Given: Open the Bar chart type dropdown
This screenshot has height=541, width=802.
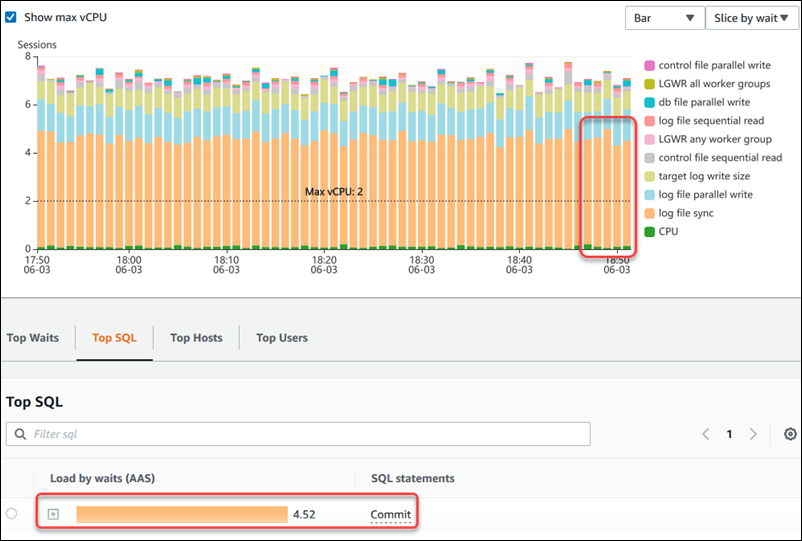Looking at the screenshot, I should click(x=663, y=18).
